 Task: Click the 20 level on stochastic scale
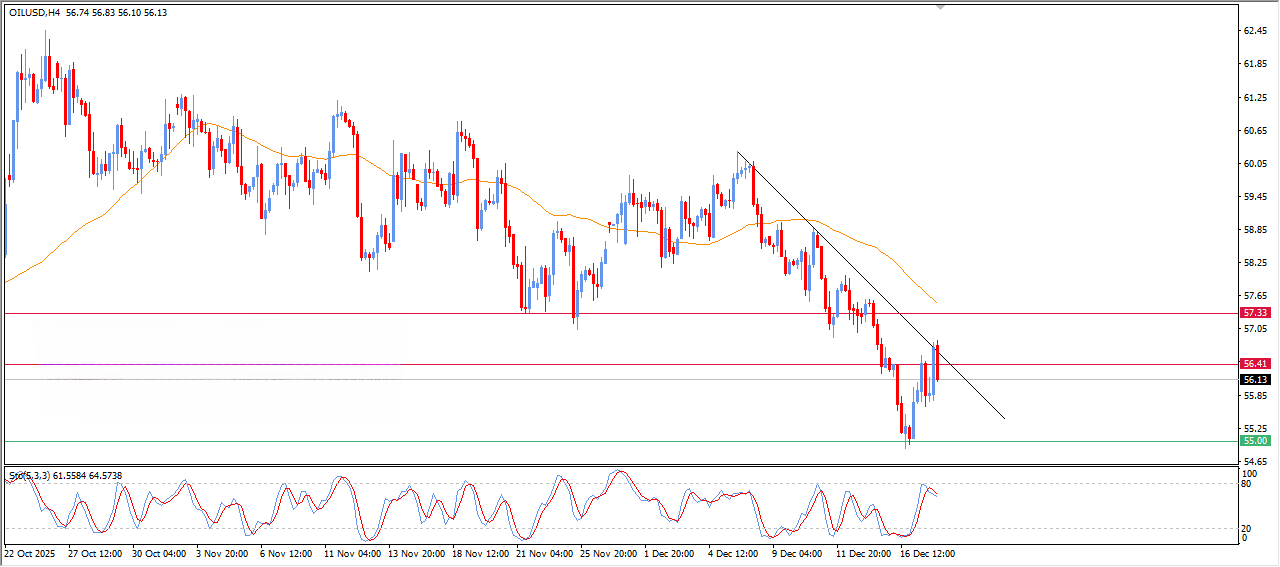click(x=1246, y=527)
